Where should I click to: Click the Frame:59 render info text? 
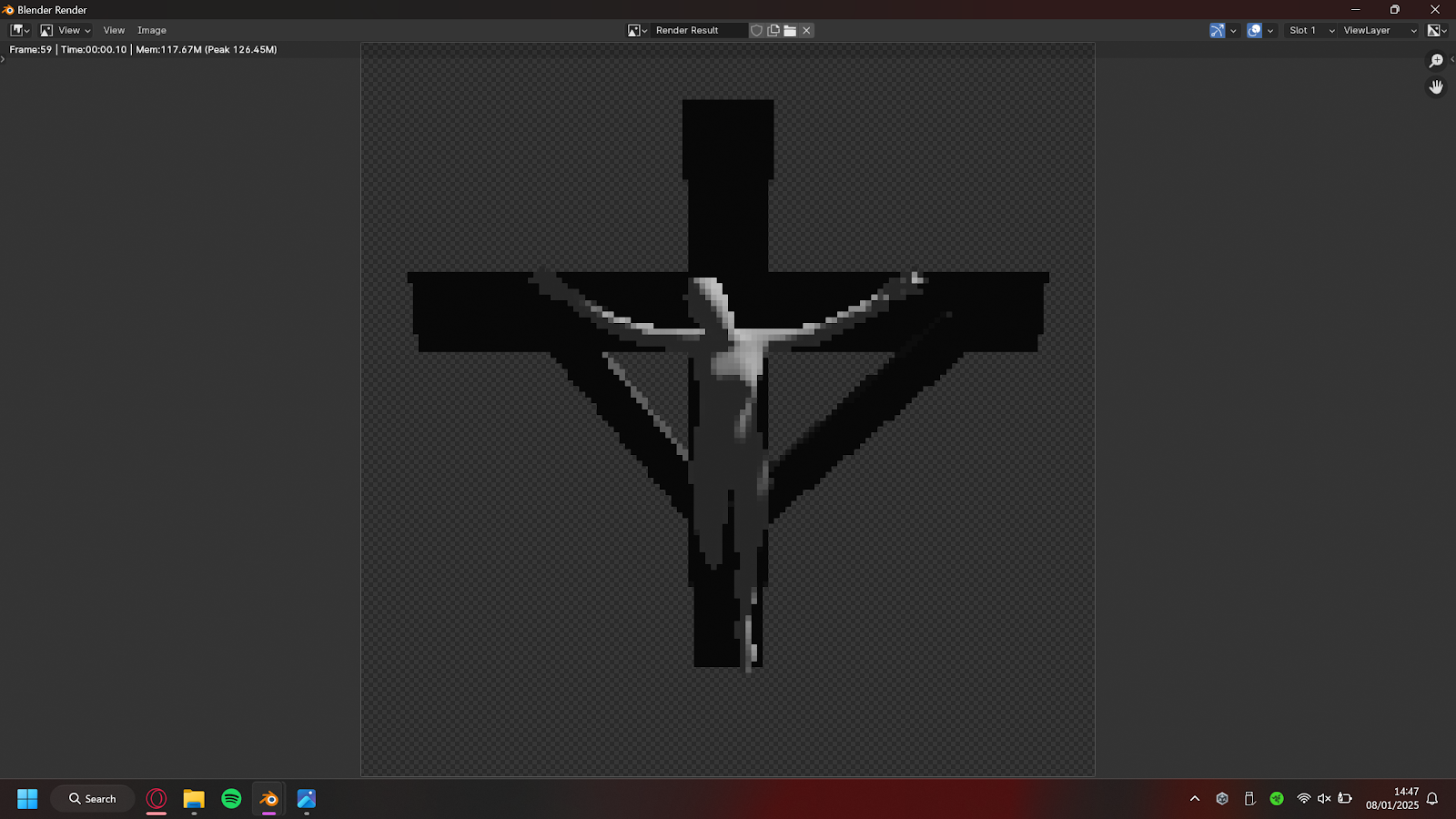click(31, 50)
